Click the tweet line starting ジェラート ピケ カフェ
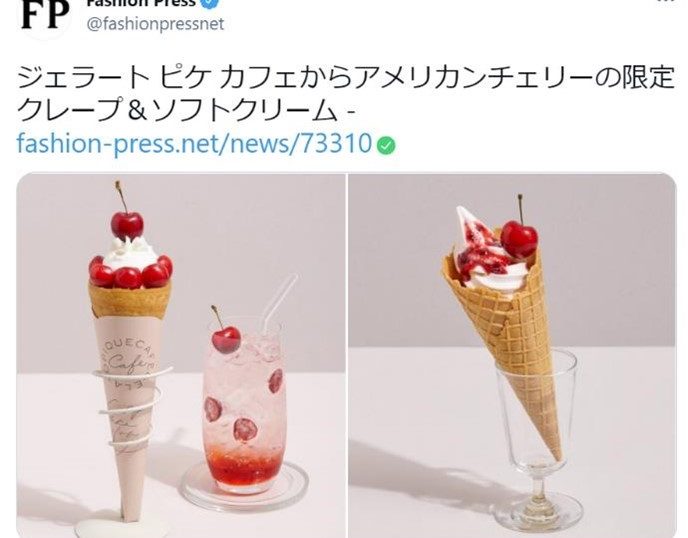This screenshot has width=688, height=538. tap(345, 78)
